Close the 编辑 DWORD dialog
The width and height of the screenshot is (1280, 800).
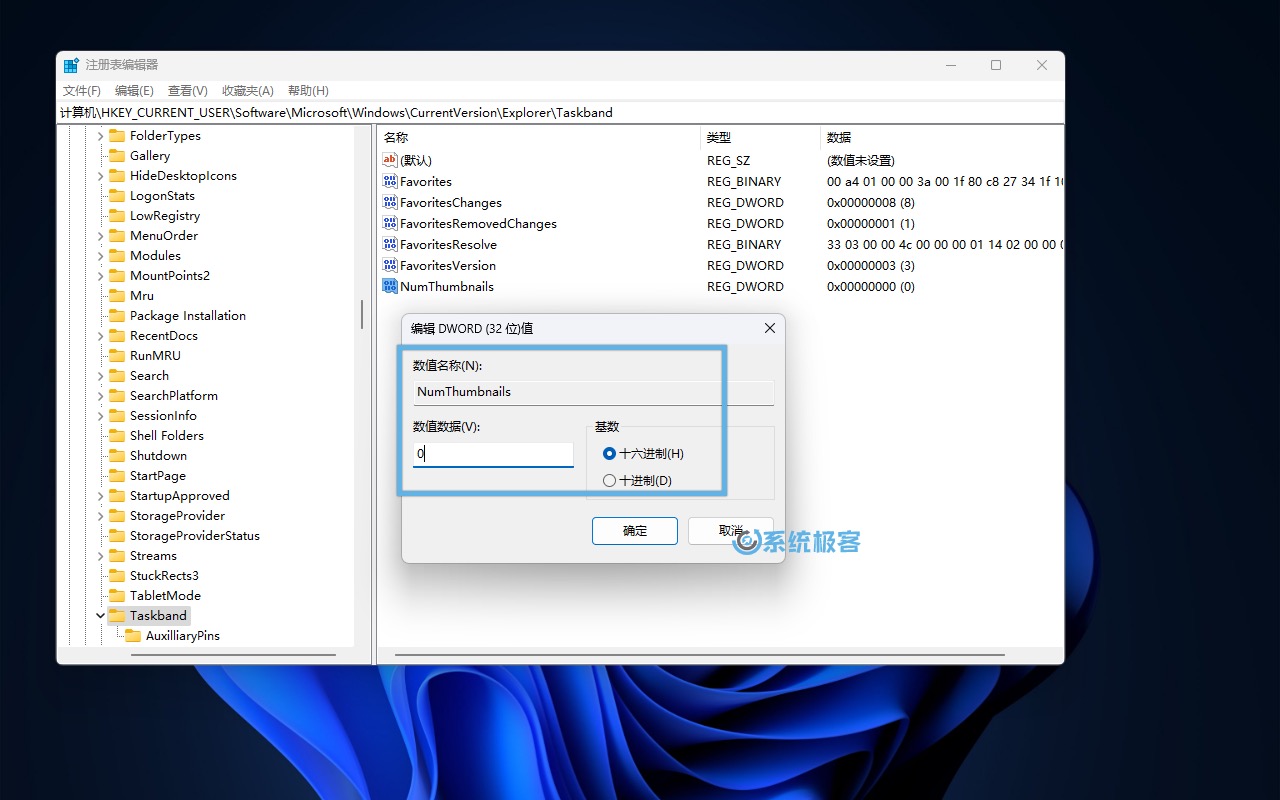pos(770,328)
